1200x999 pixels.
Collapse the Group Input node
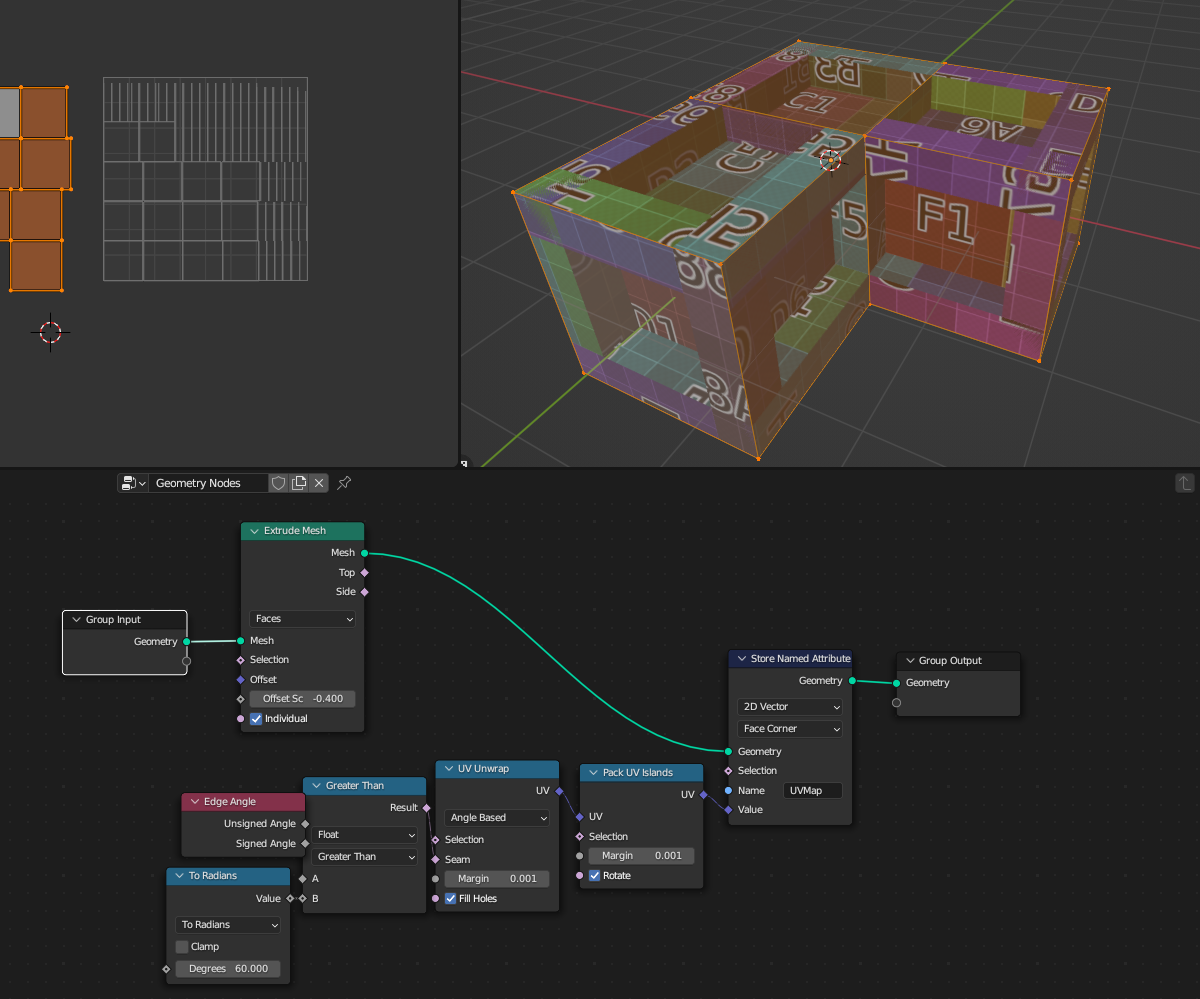(x=76, y=620)
